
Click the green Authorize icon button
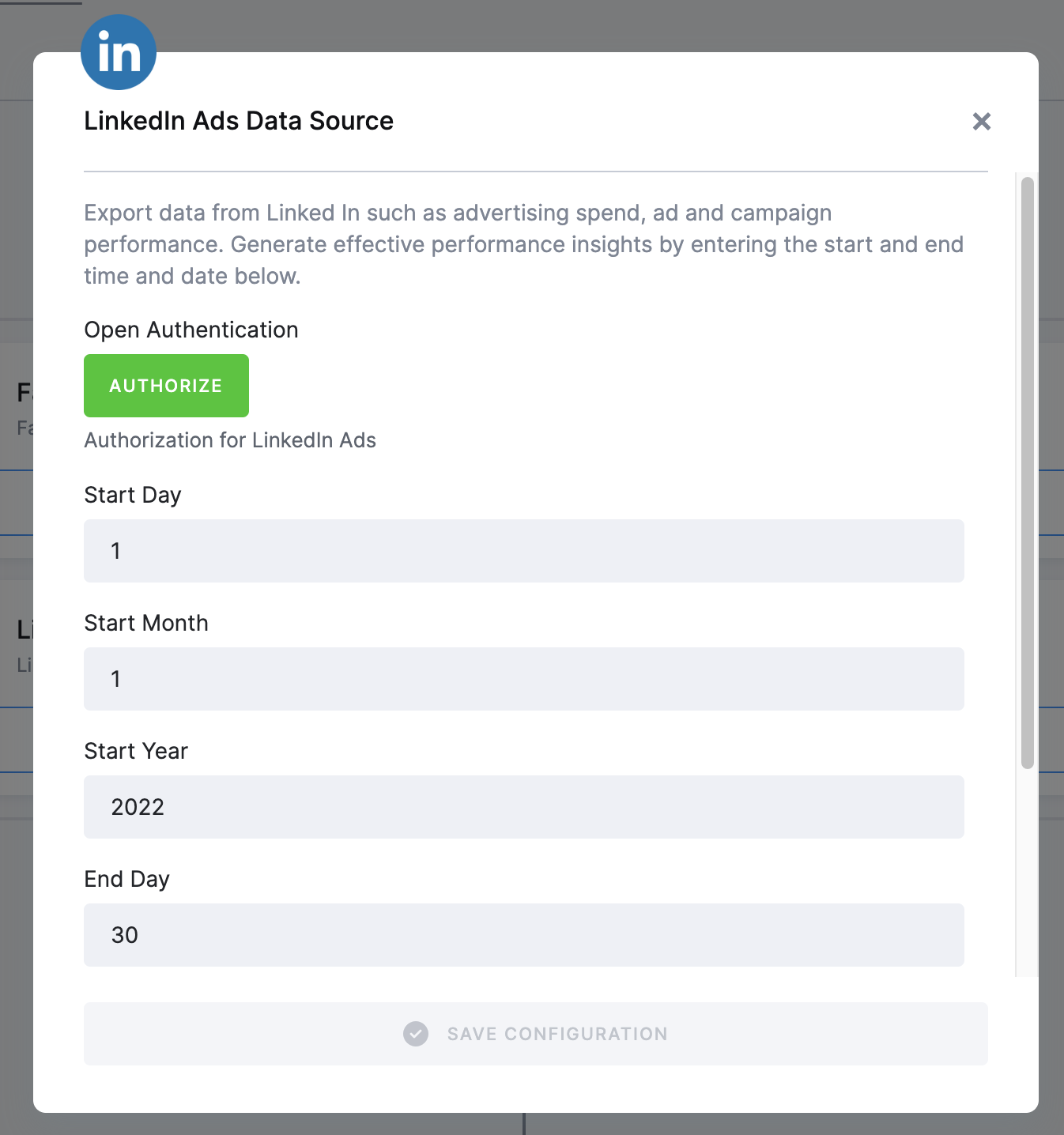tap(166, 386)
